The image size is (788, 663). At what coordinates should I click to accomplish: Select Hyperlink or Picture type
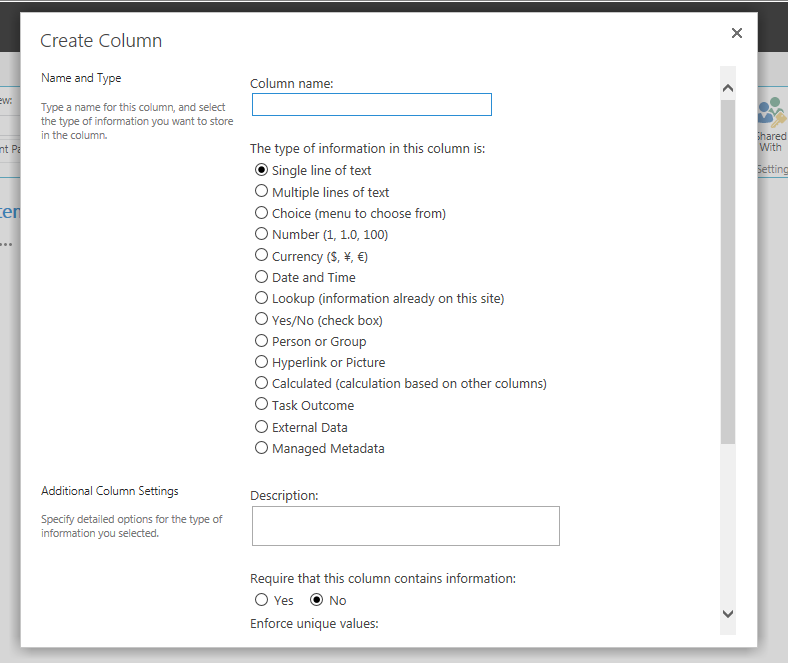(x=262, y=362)
